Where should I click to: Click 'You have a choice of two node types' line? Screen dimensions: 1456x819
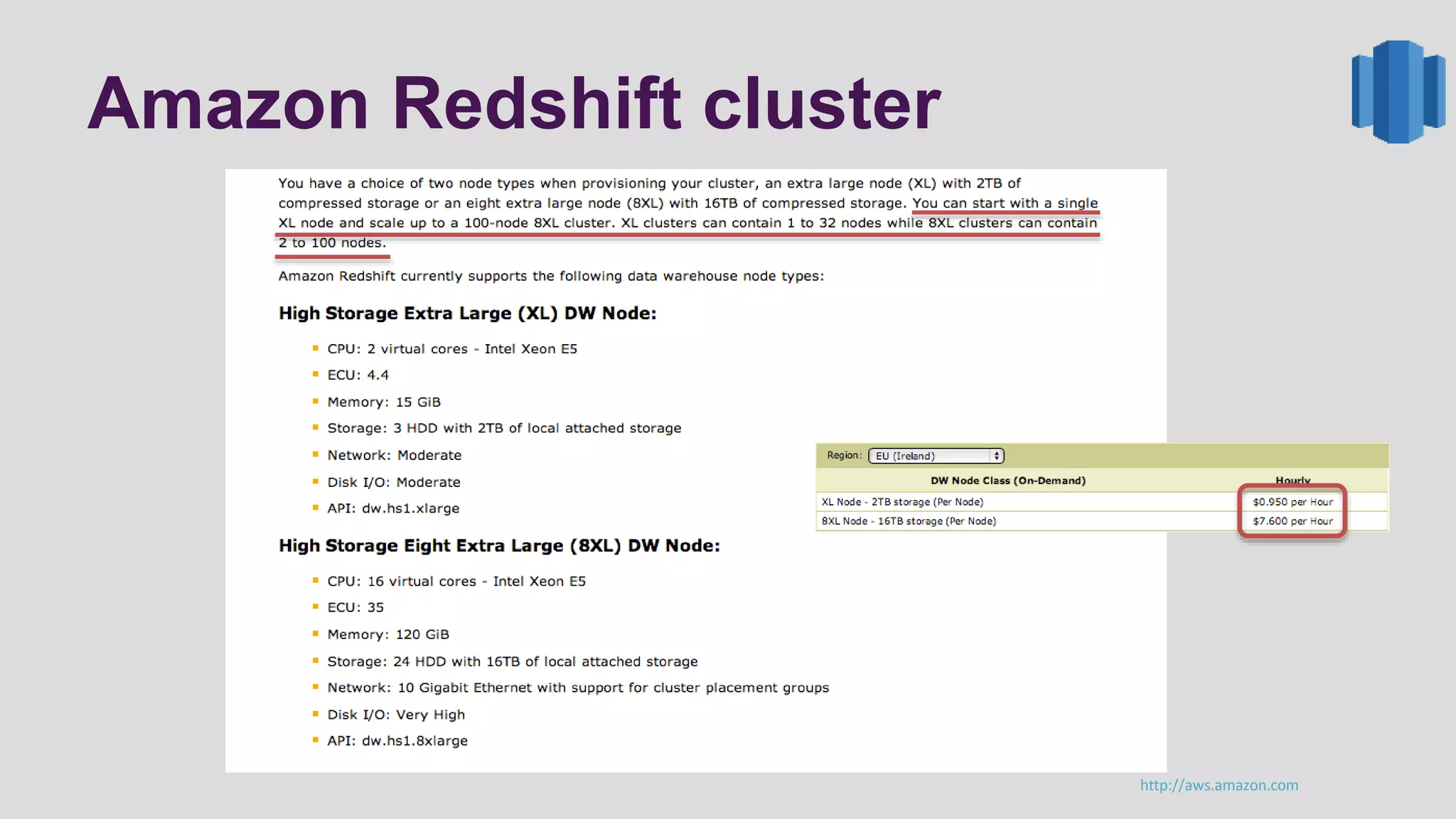(x=649, y=183)
